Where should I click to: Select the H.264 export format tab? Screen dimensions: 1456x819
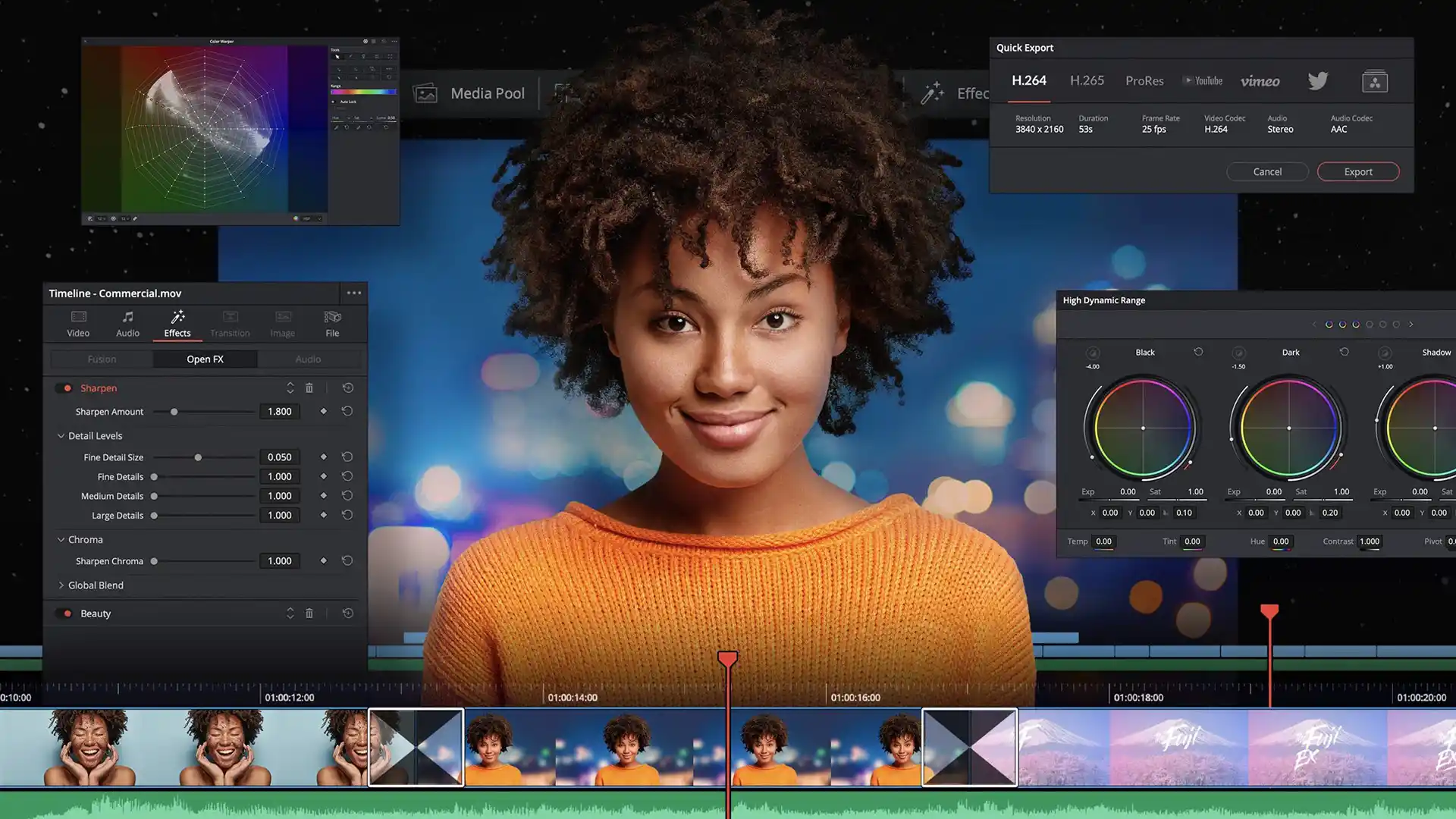click(1028, 80)
